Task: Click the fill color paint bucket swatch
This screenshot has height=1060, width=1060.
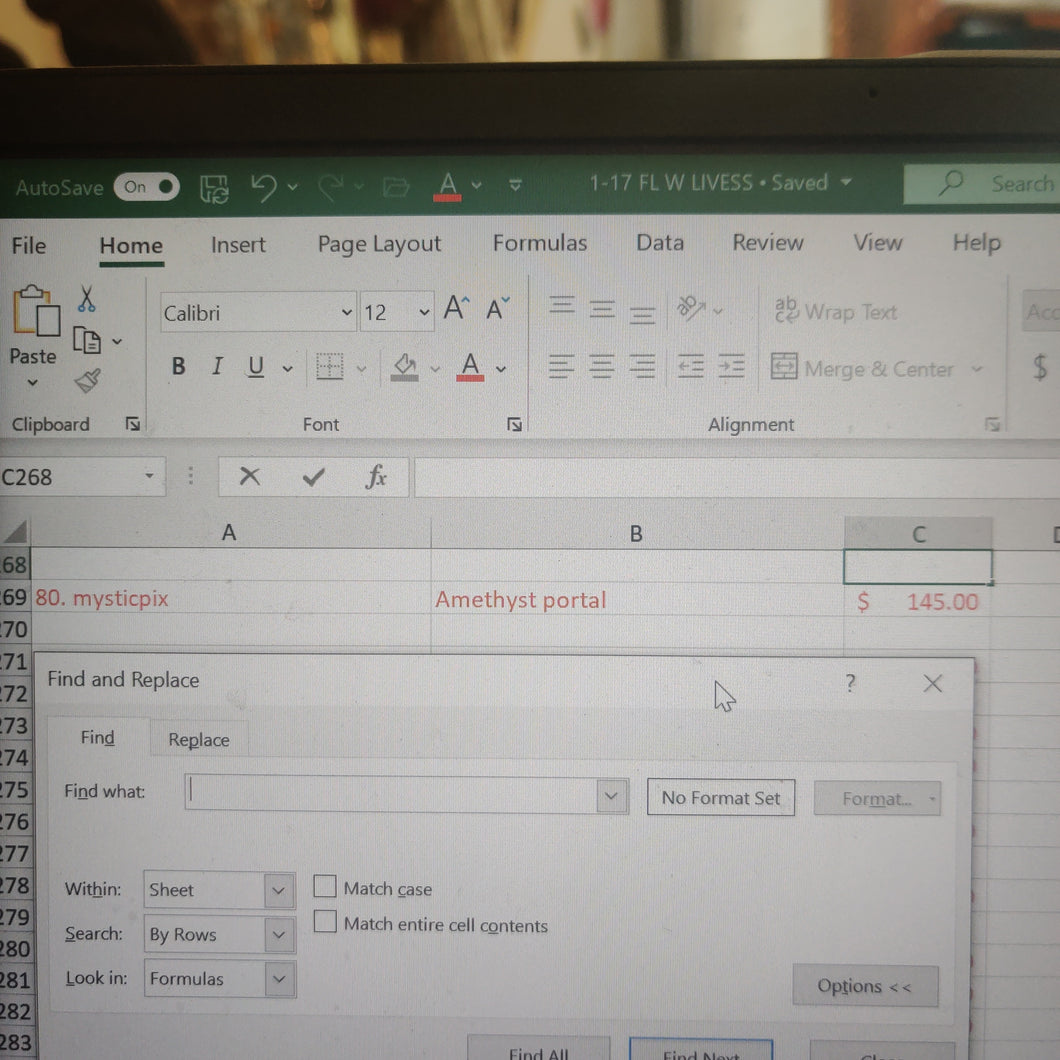Action: click(x=404, y=367)
